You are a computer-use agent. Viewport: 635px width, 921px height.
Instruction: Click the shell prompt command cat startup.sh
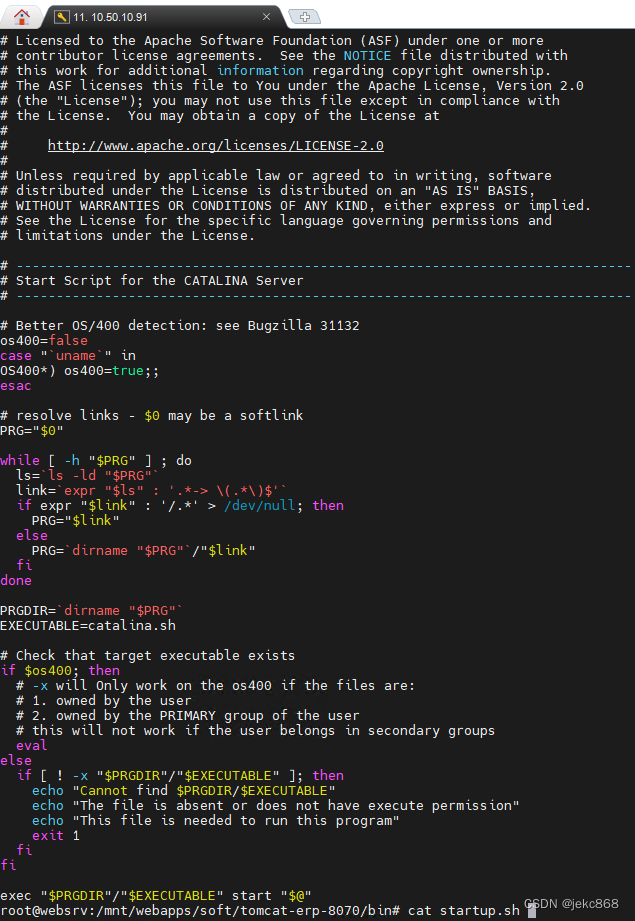tap(464, 910)
